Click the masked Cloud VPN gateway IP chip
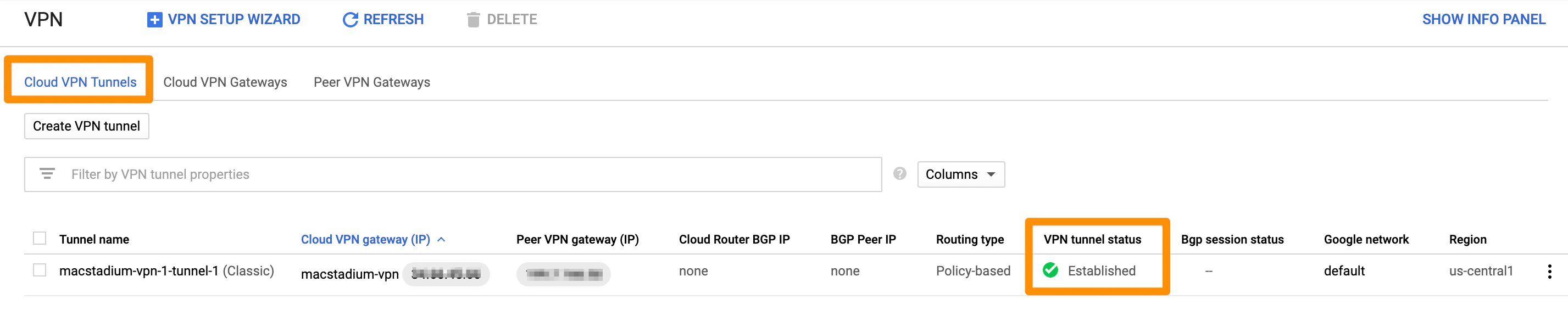Screen dimensions: 1568x316 point(446,274)
